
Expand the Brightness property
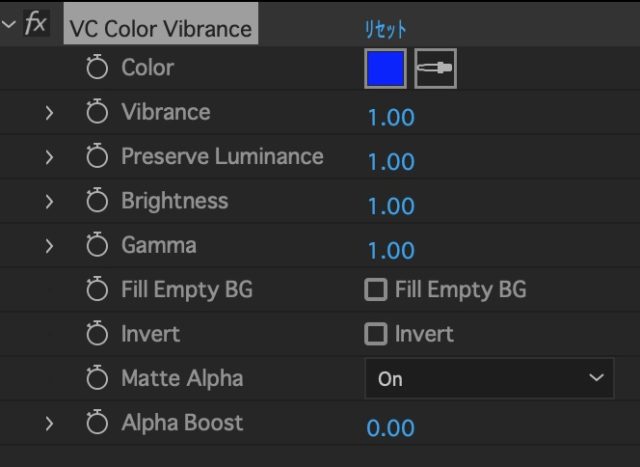tap(49, 202)
